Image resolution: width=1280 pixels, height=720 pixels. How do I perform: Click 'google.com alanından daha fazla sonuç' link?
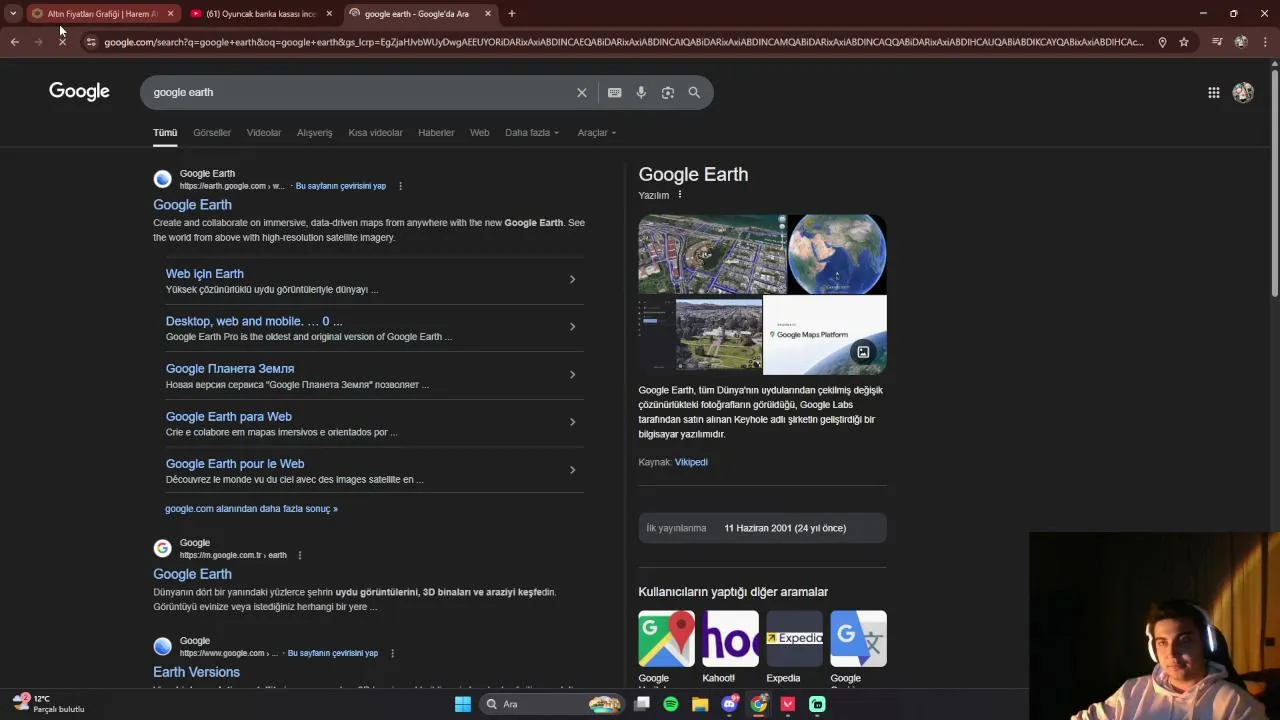(251, 509)
